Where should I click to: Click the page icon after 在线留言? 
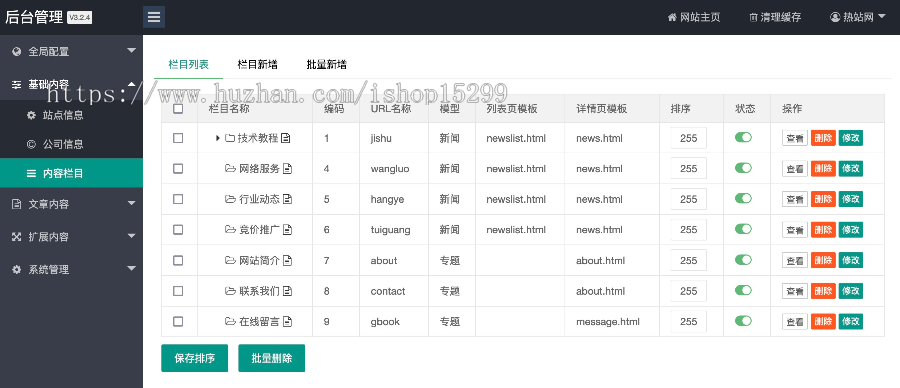[288, 321]
